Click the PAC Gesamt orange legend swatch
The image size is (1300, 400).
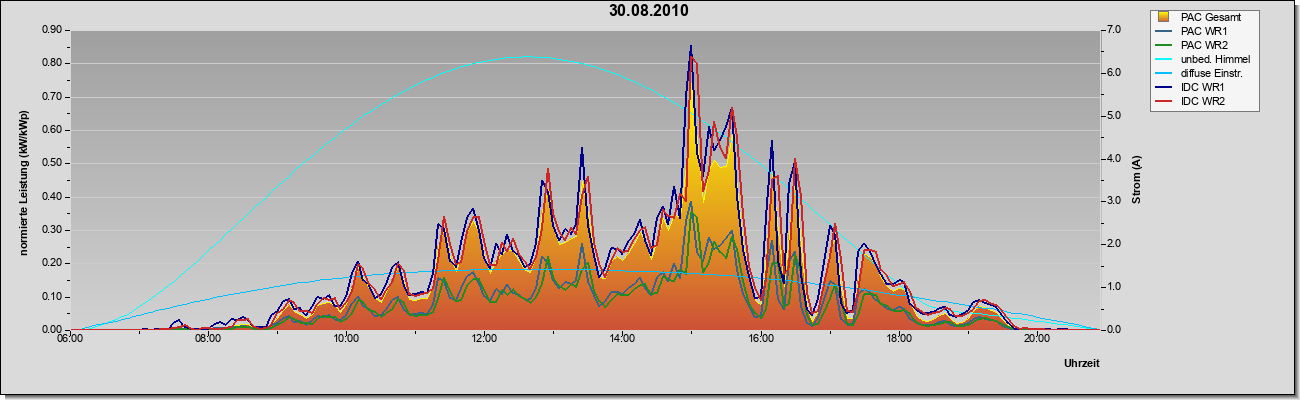pos(1164,17)
